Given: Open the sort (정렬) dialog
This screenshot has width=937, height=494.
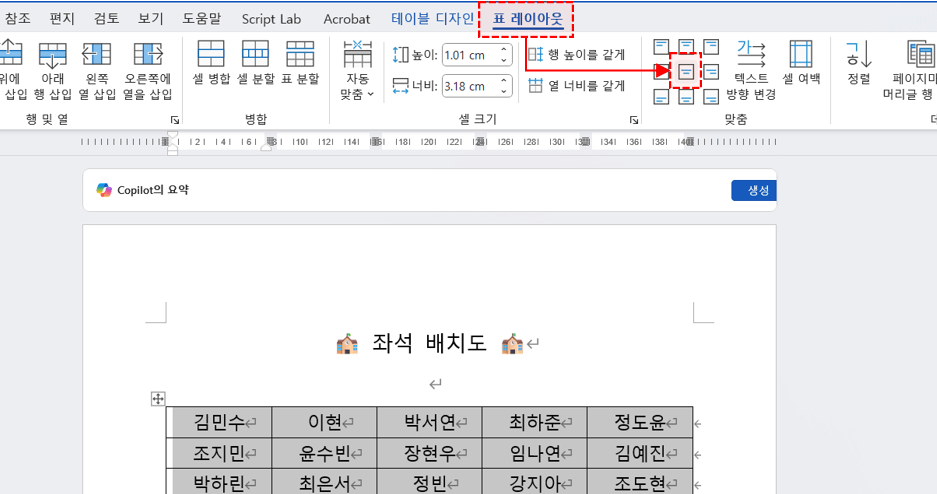Looking at the screenshot, I should (859, 63).
